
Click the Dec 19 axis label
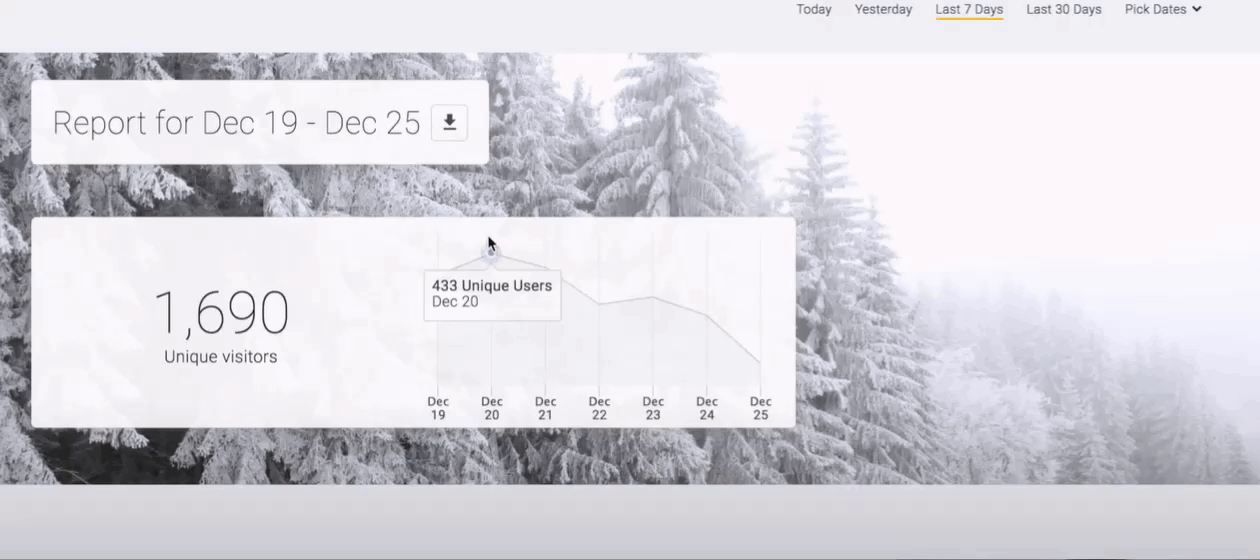coord(438,408)
